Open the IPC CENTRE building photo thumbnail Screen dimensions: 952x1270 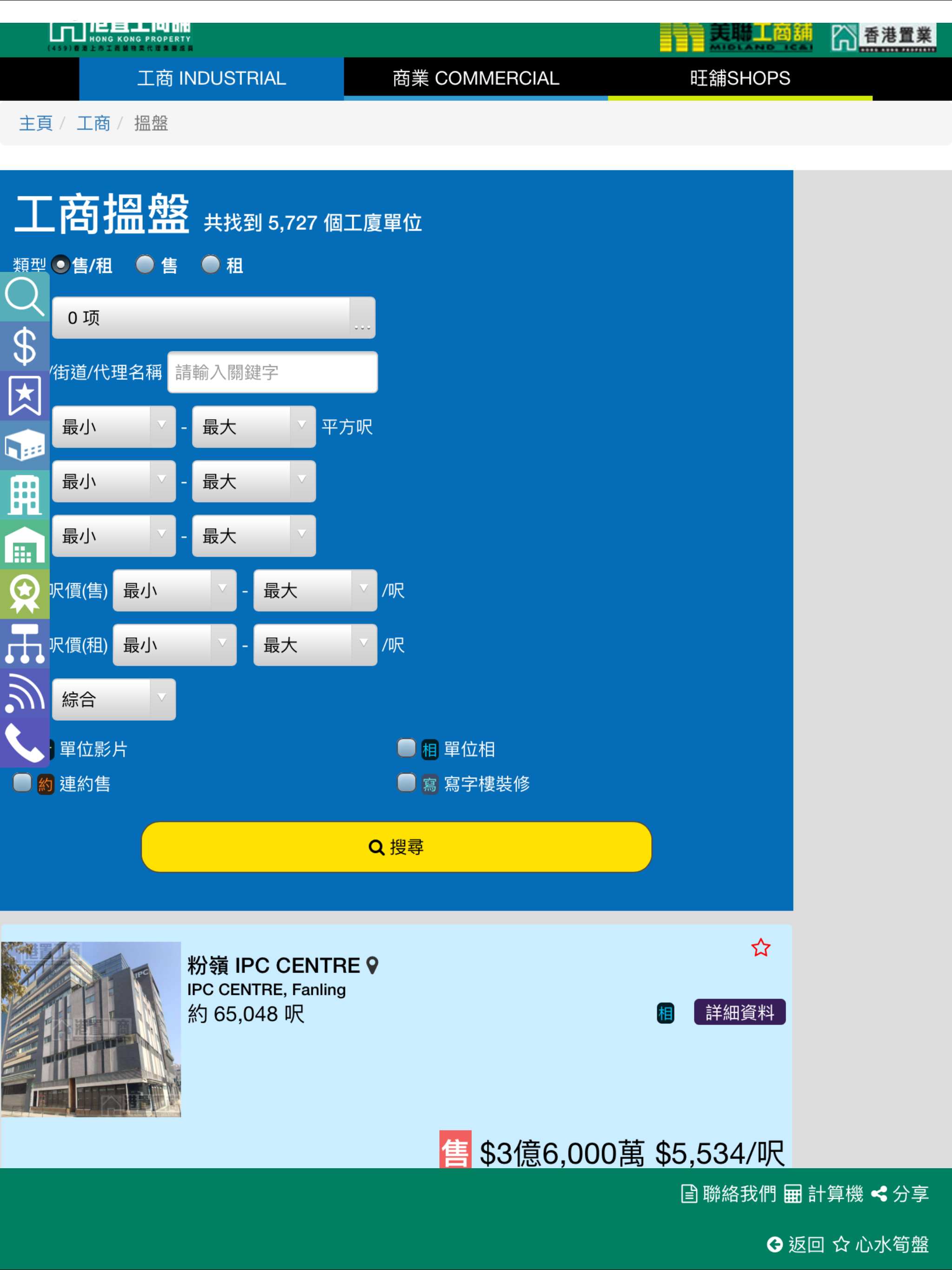[x=91, y=1029]
